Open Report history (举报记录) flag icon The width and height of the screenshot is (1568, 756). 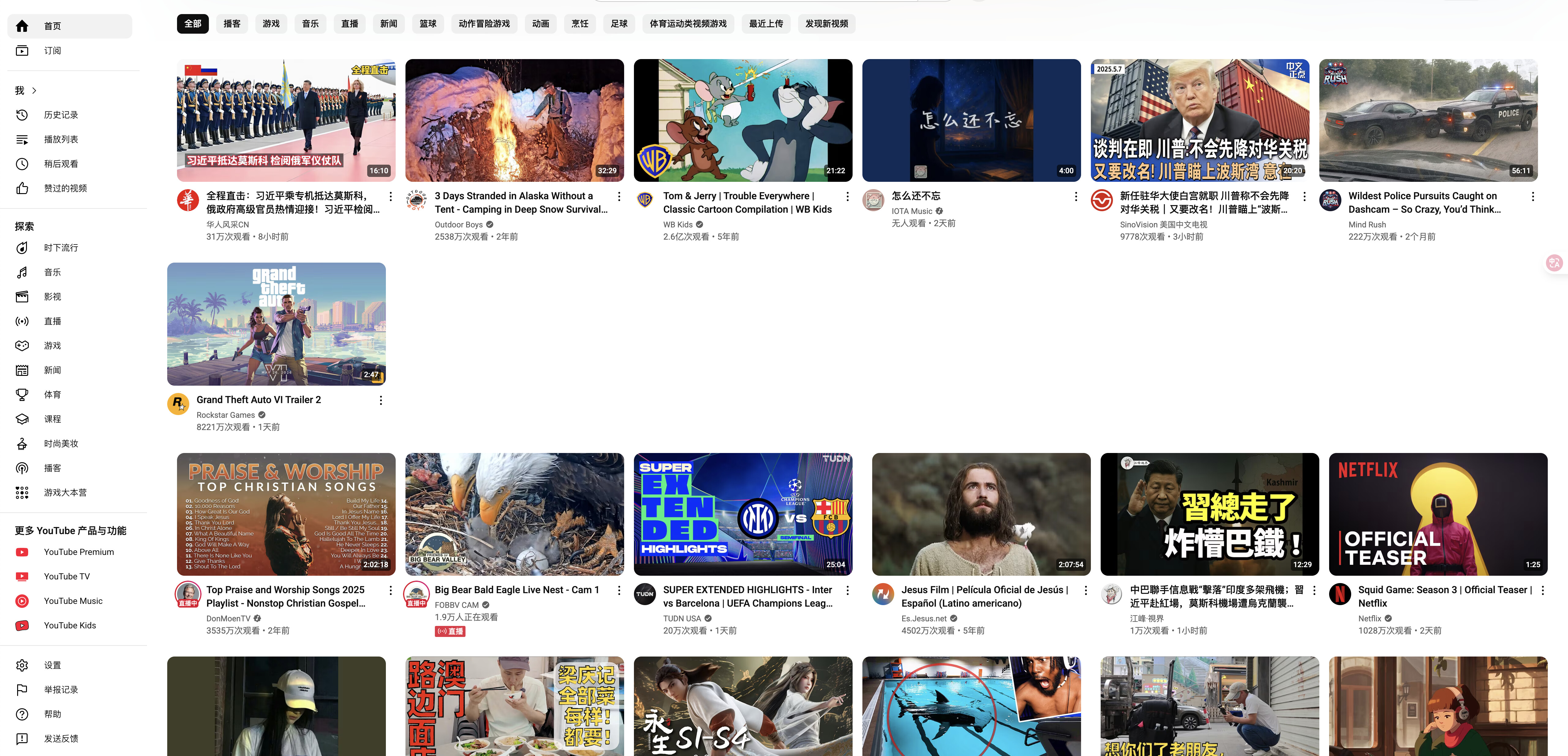point(22,690)
